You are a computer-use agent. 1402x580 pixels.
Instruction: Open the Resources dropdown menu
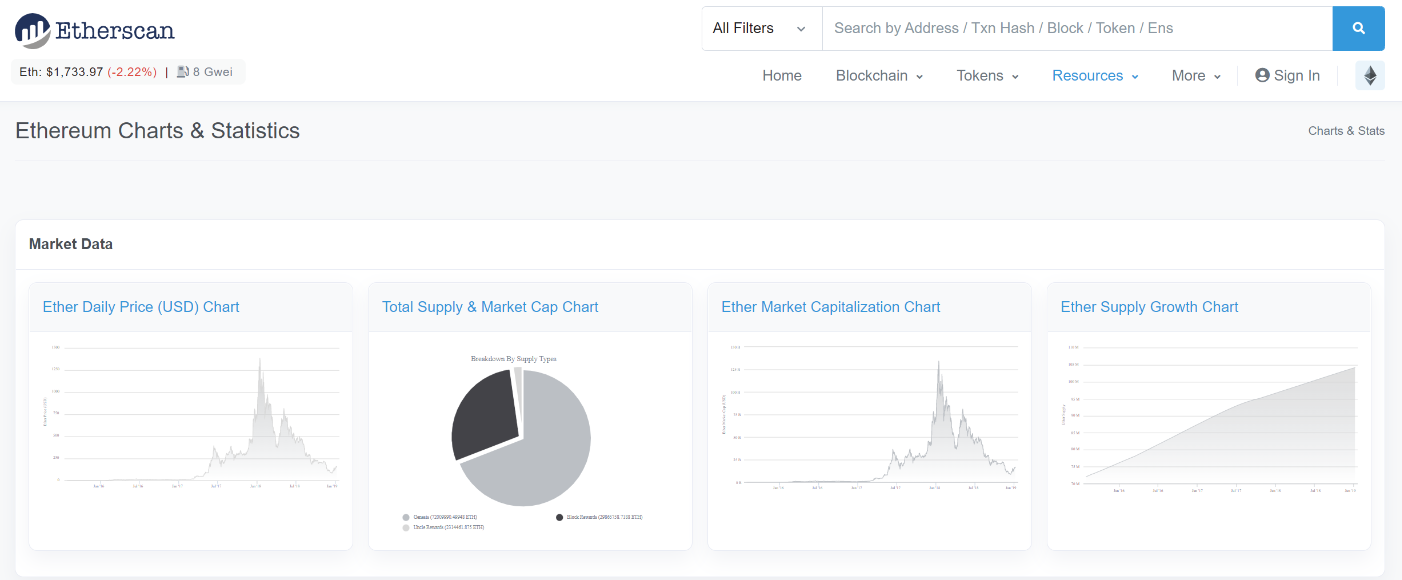point(1095,76)
